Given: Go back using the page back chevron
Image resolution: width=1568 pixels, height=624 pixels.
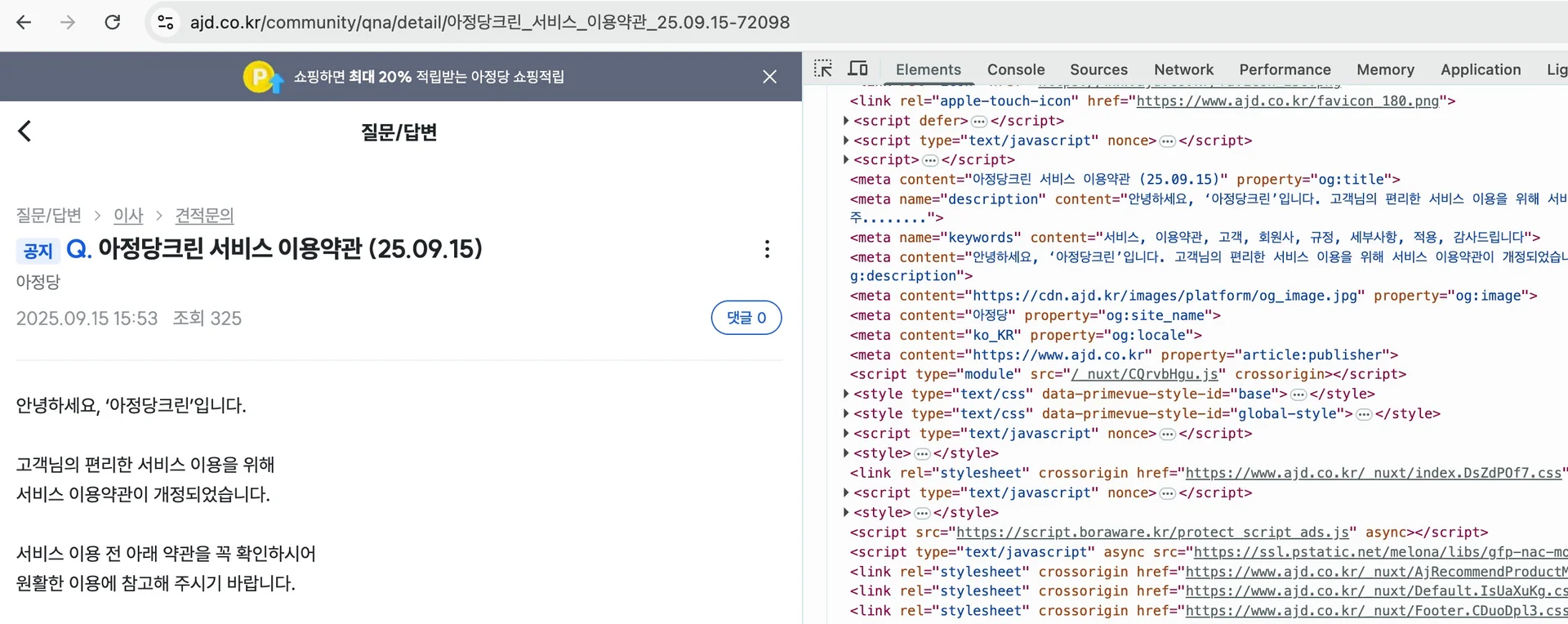Looking at the screenshot, I should point(24,131).
